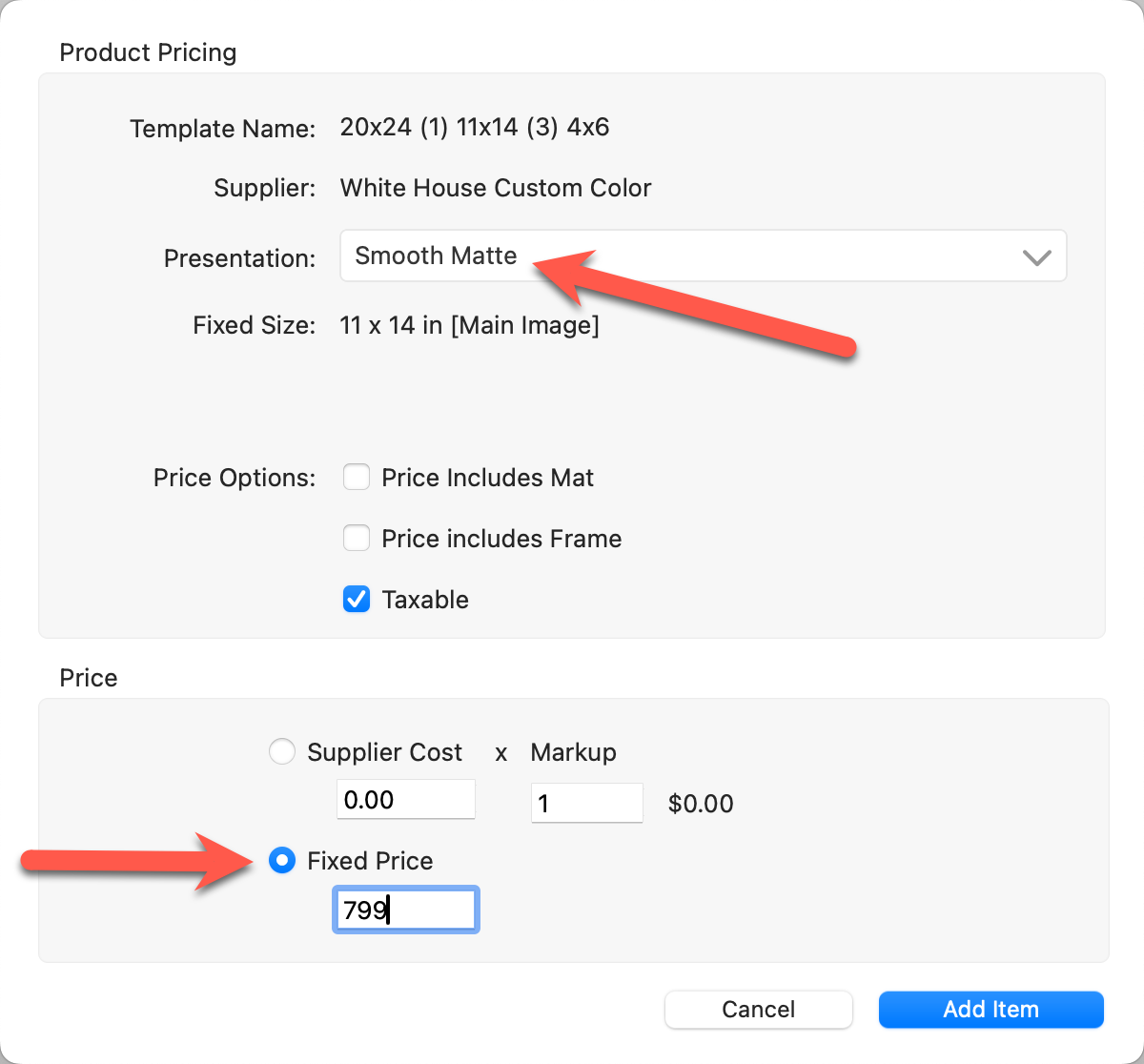
Task: Click the Presentation: field label
Action: click(239, 258)
